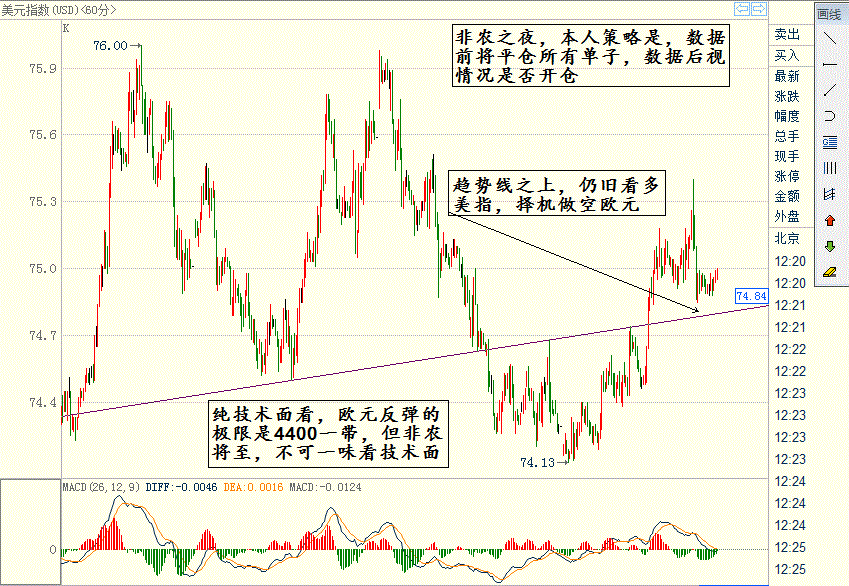849x586 pixels.
Task: Click the 75.6 price axis label
Action: 43,134
